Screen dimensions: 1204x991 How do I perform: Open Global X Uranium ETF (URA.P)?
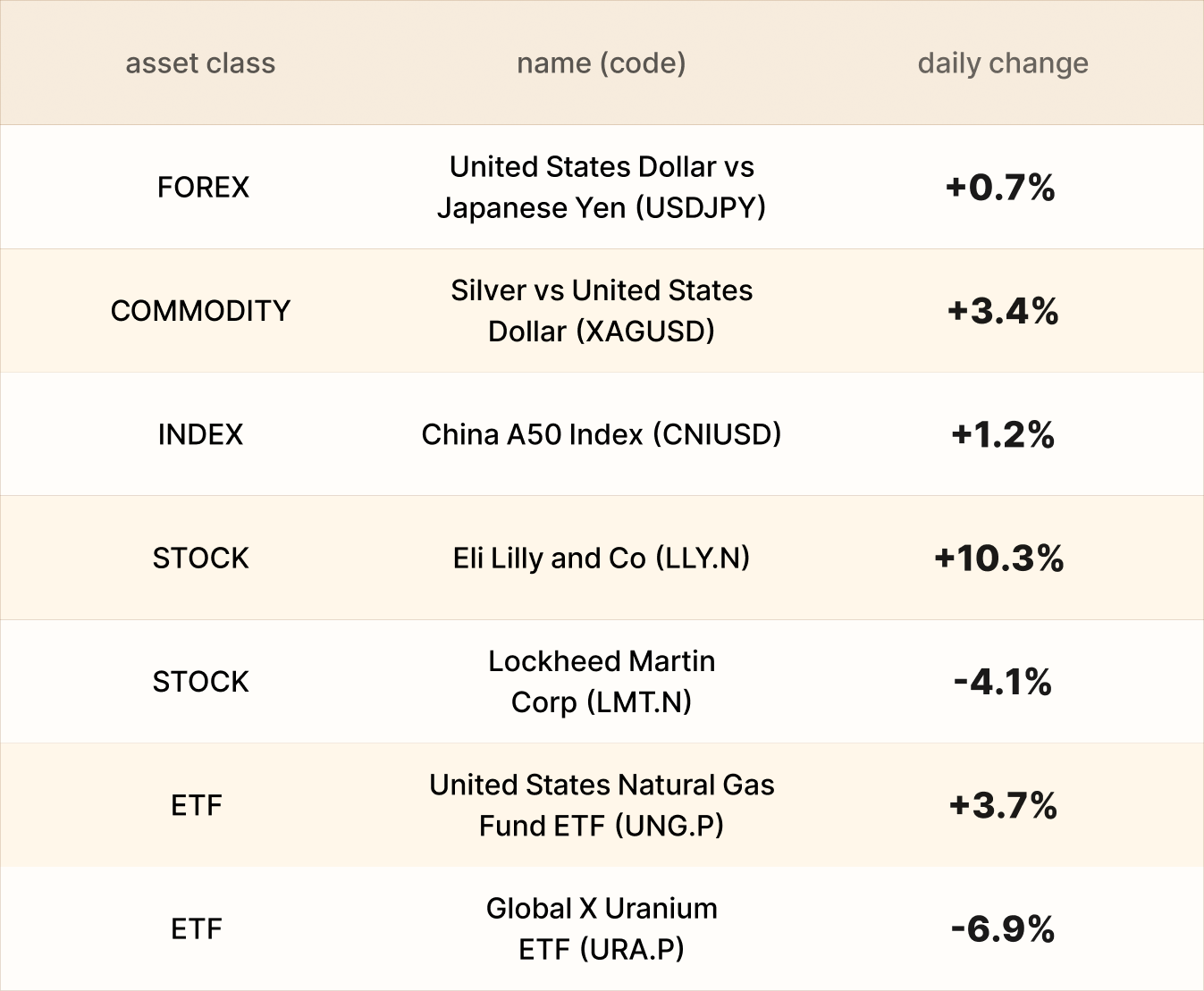coord(602,928)
